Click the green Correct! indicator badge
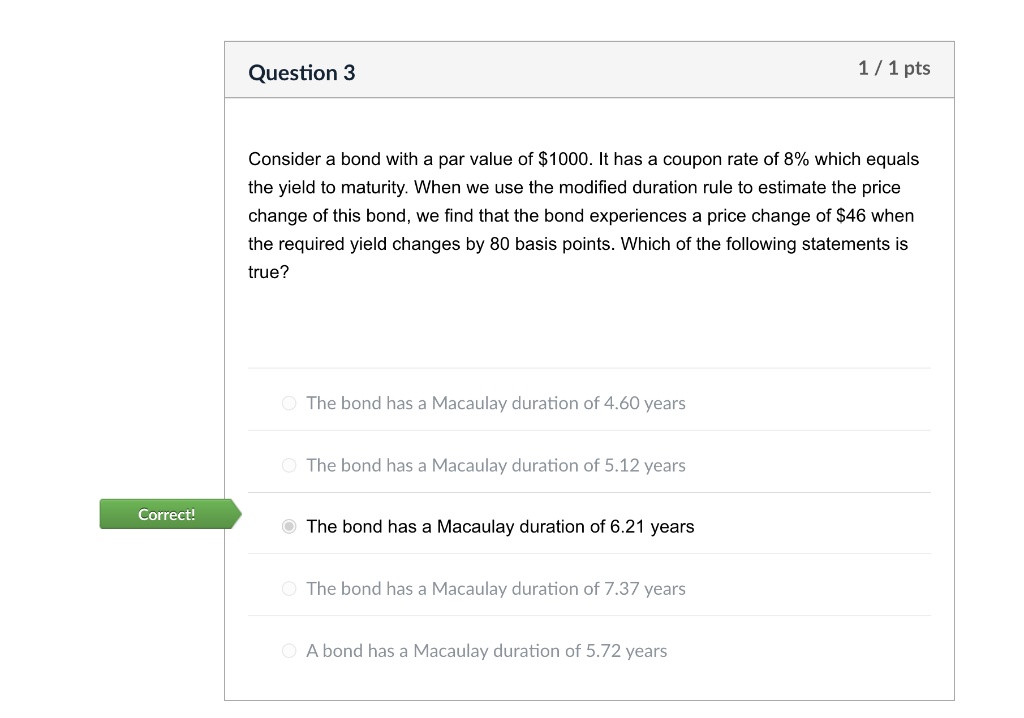 coord(166,514)
